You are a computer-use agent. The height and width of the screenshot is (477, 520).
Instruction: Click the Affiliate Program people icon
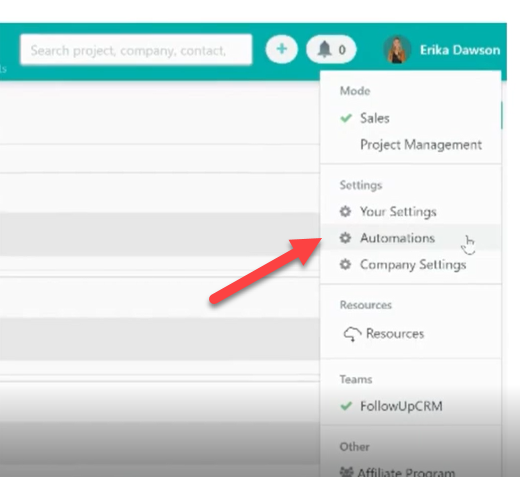click(346, 472)
